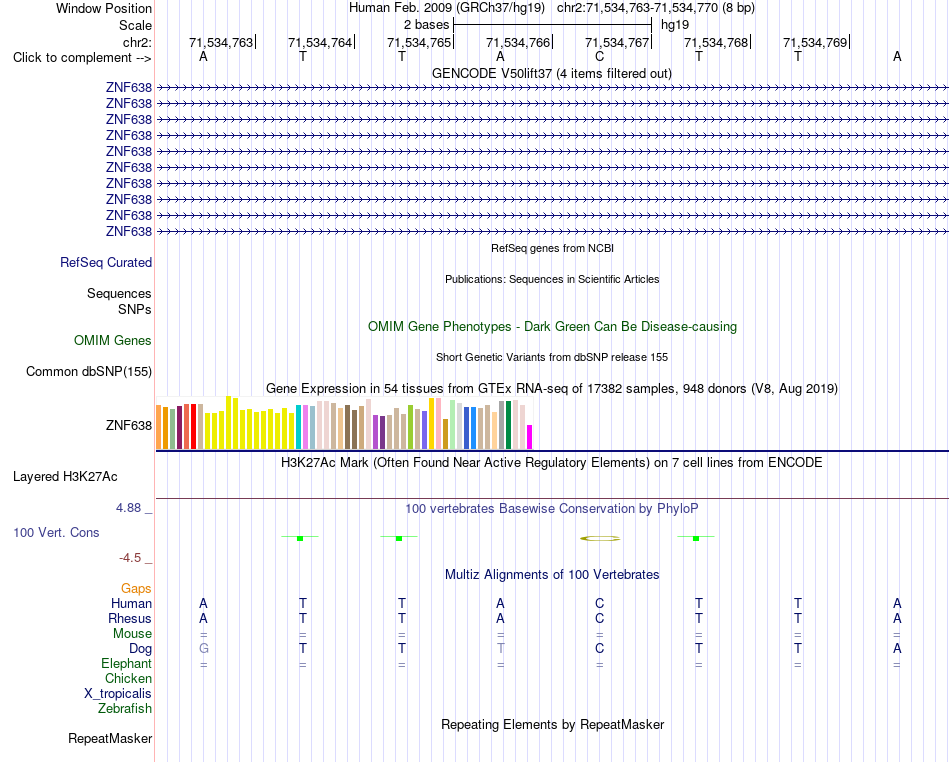Image resolution: width=950 pixels, height=762 pixels.
Task: Click the Dog alignment row label
Action: (x=140, y=648)
